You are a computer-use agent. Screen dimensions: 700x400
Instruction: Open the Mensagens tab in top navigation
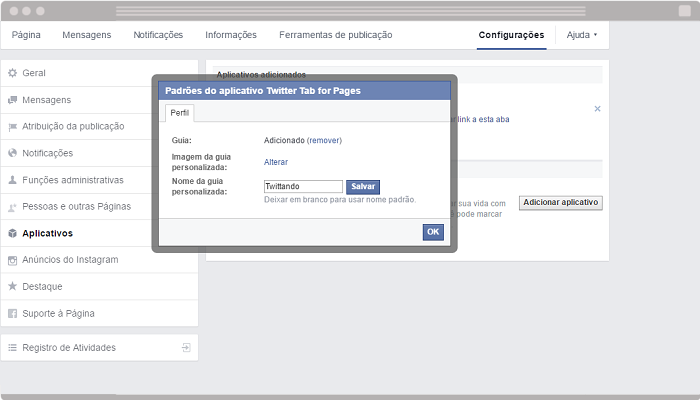87,35
